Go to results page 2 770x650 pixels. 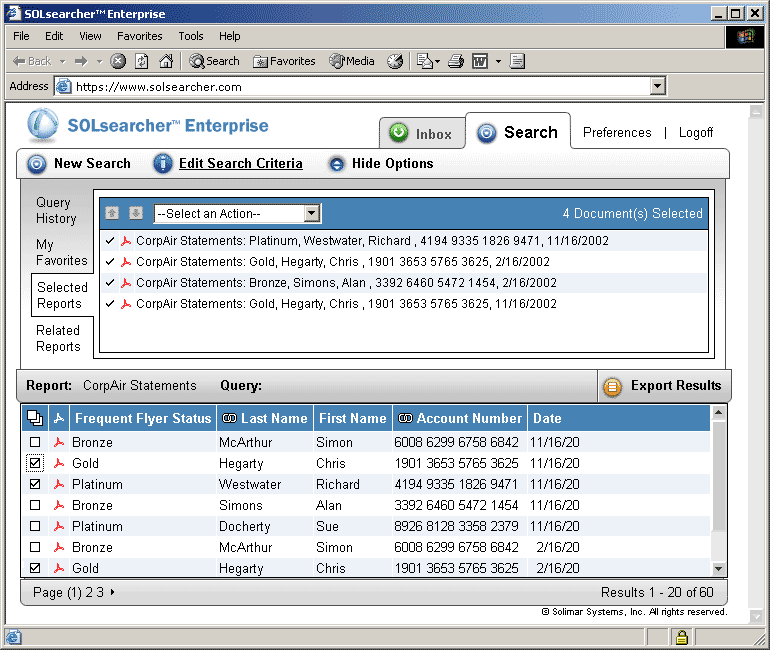coord(89,593)
